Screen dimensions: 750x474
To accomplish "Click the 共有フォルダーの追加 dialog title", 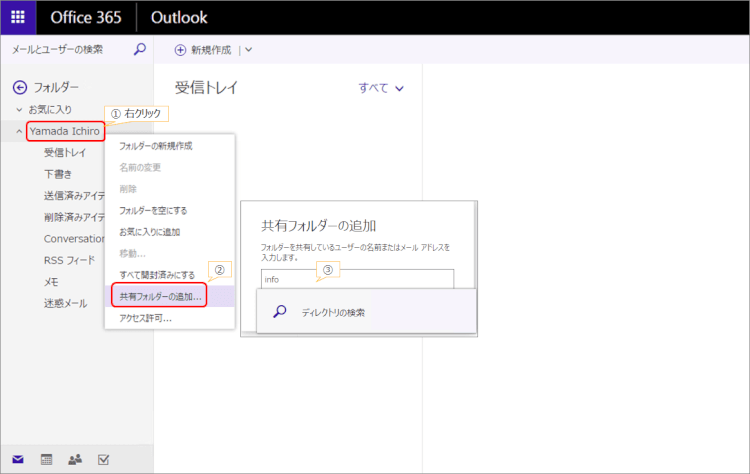I will (319, 226).
